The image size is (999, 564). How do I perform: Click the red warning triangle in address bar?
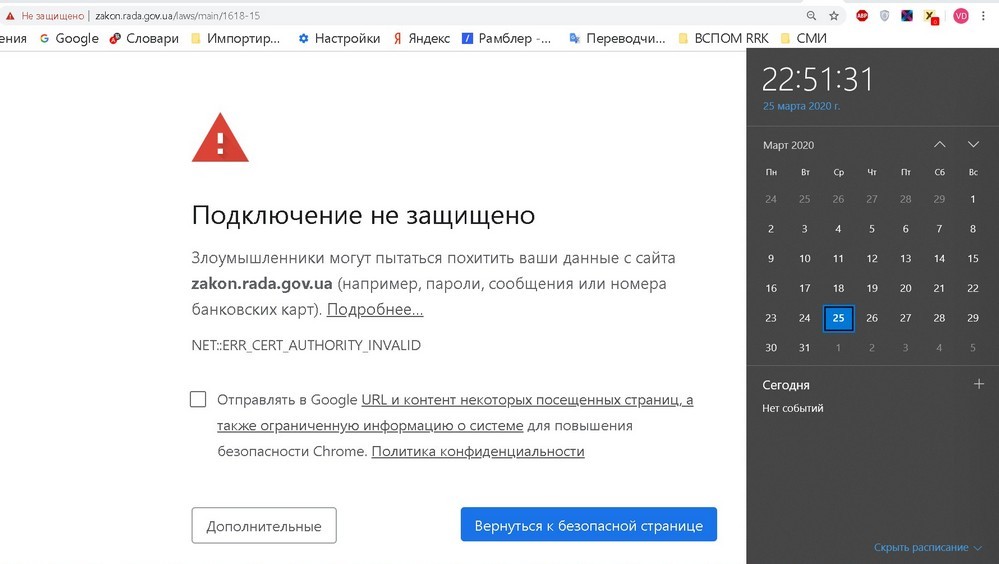(10, 16)
